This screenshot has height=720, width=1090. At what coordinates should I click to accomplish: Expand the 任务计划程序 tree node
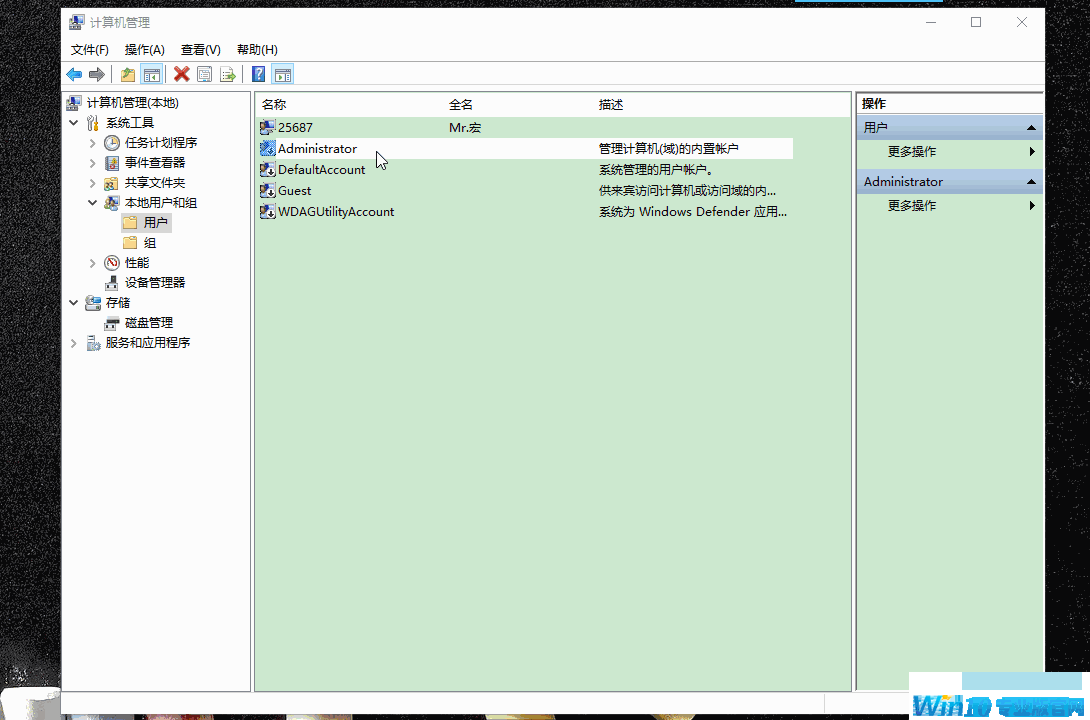click(x=93, y=143)
